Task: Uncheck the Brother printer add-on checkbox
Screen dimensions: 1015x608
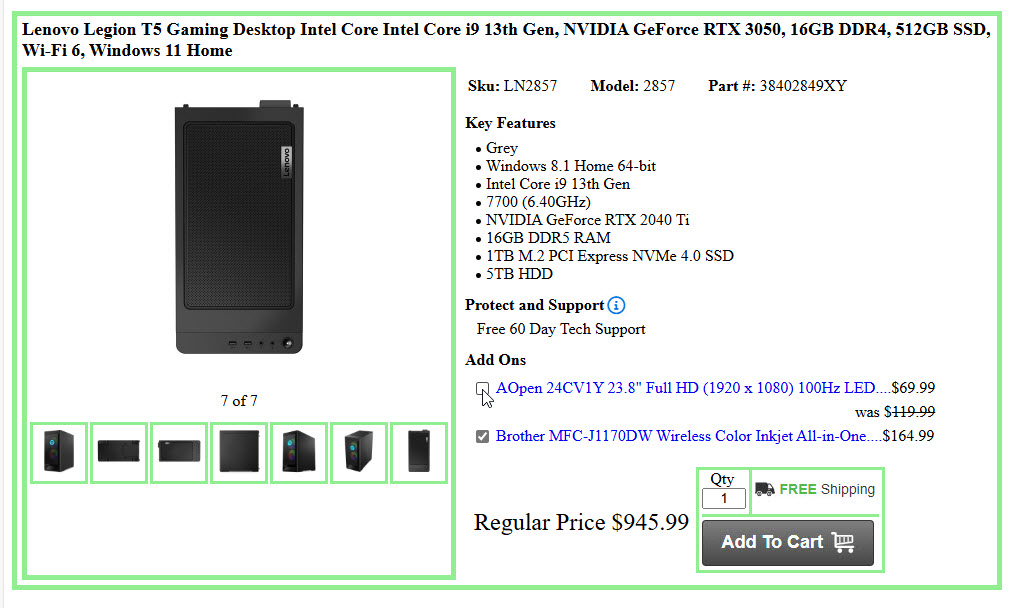Action: 482,436
